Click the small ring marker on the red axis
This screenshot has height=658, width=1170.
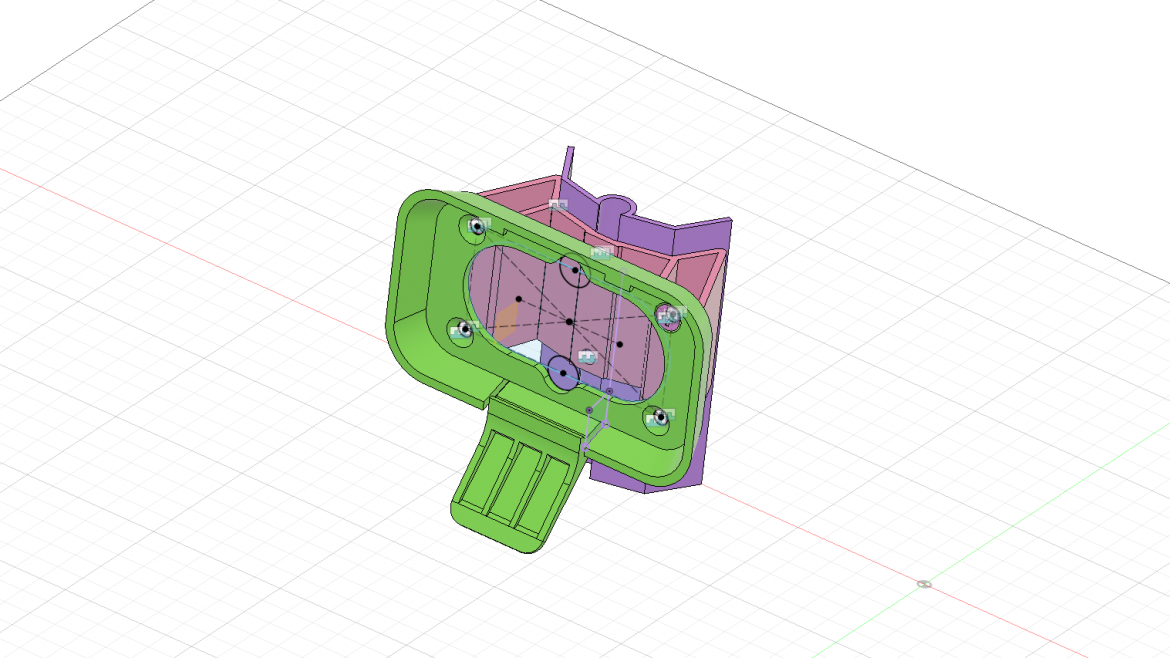[925, 584]
